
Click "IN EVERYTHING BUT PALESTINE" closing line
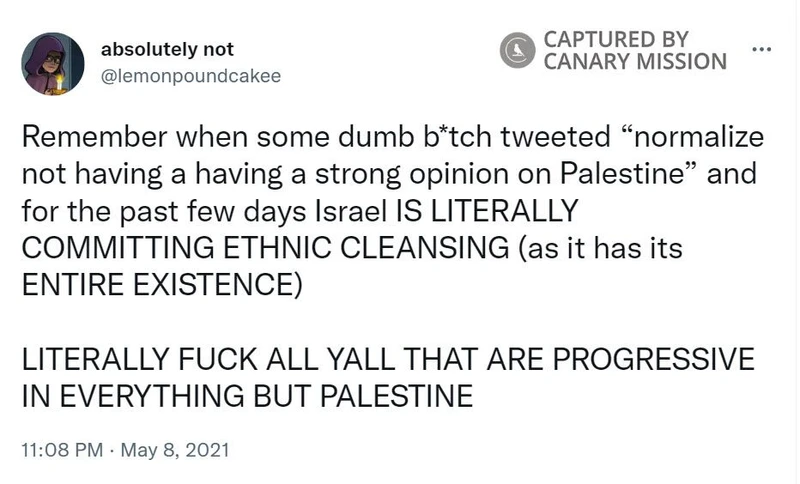coord(246,395)
